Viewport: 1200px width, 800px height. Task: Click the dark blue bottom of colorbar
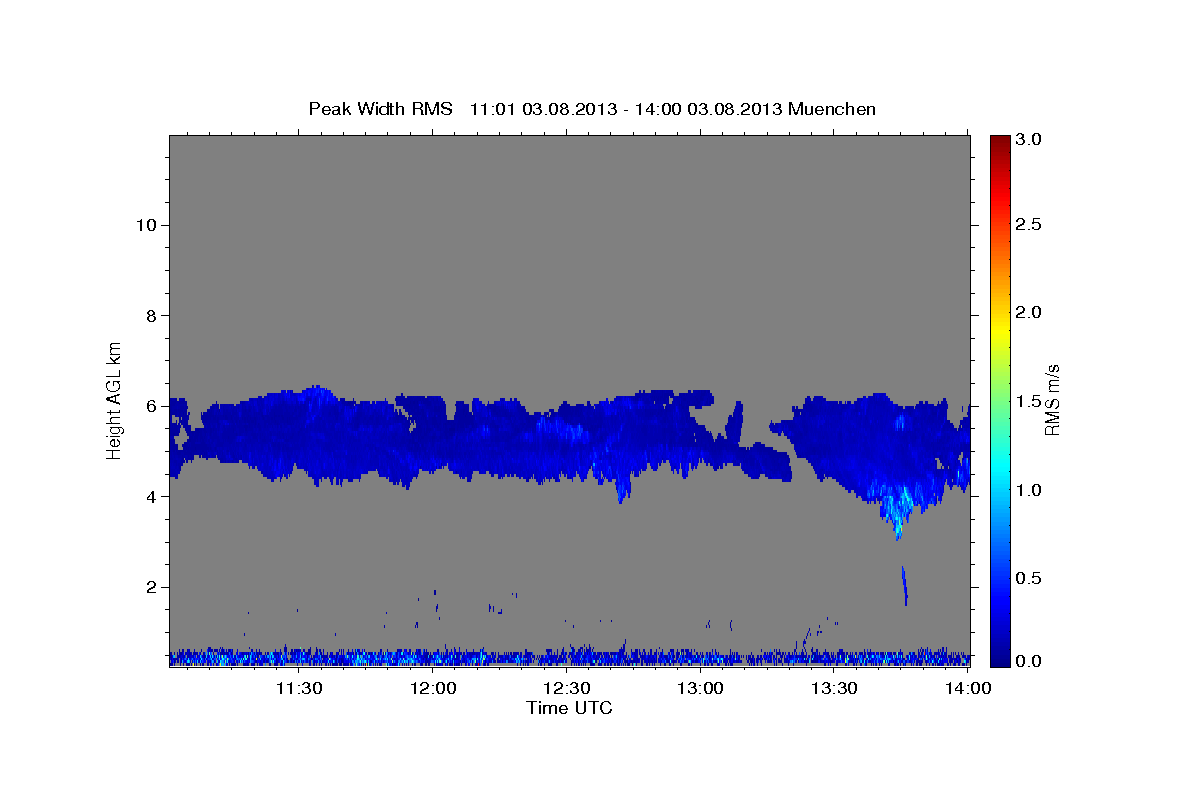[x=1000, y=660]
